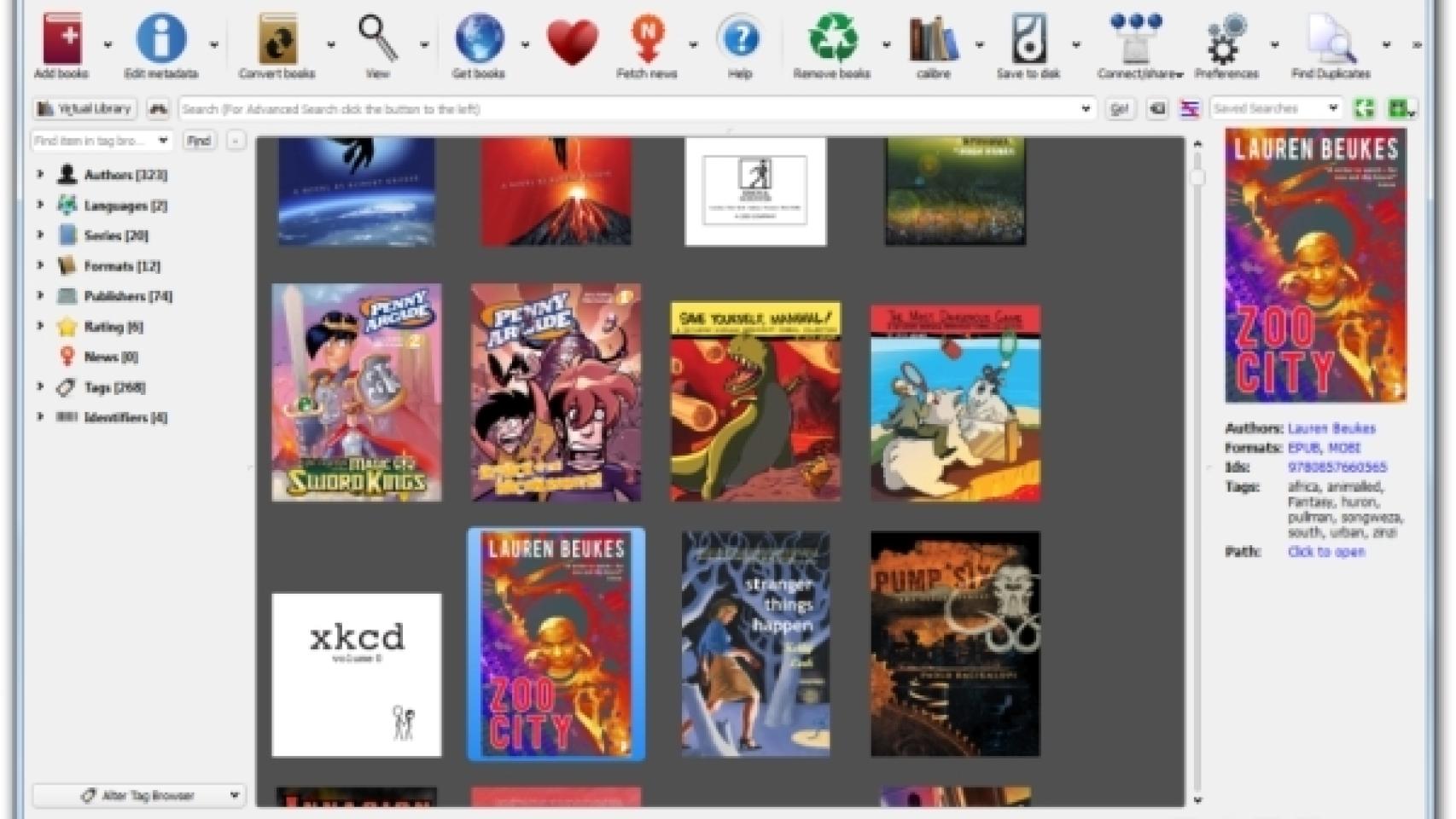Viewport: 1456px width, 819px height.
Task: Click the Fetch news icon
Action: coord(647,40)
